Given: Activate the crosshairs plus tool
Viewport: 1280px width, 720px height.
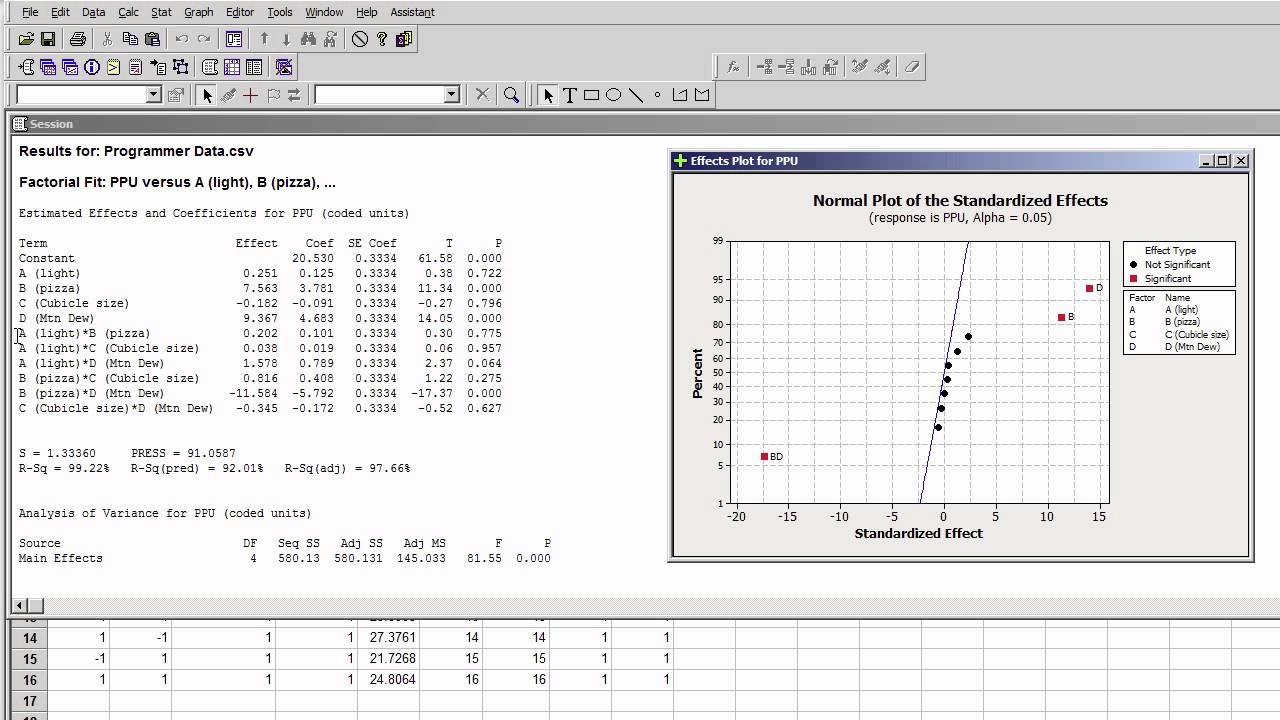Looking at the screenshot, I should coord(250,95).
